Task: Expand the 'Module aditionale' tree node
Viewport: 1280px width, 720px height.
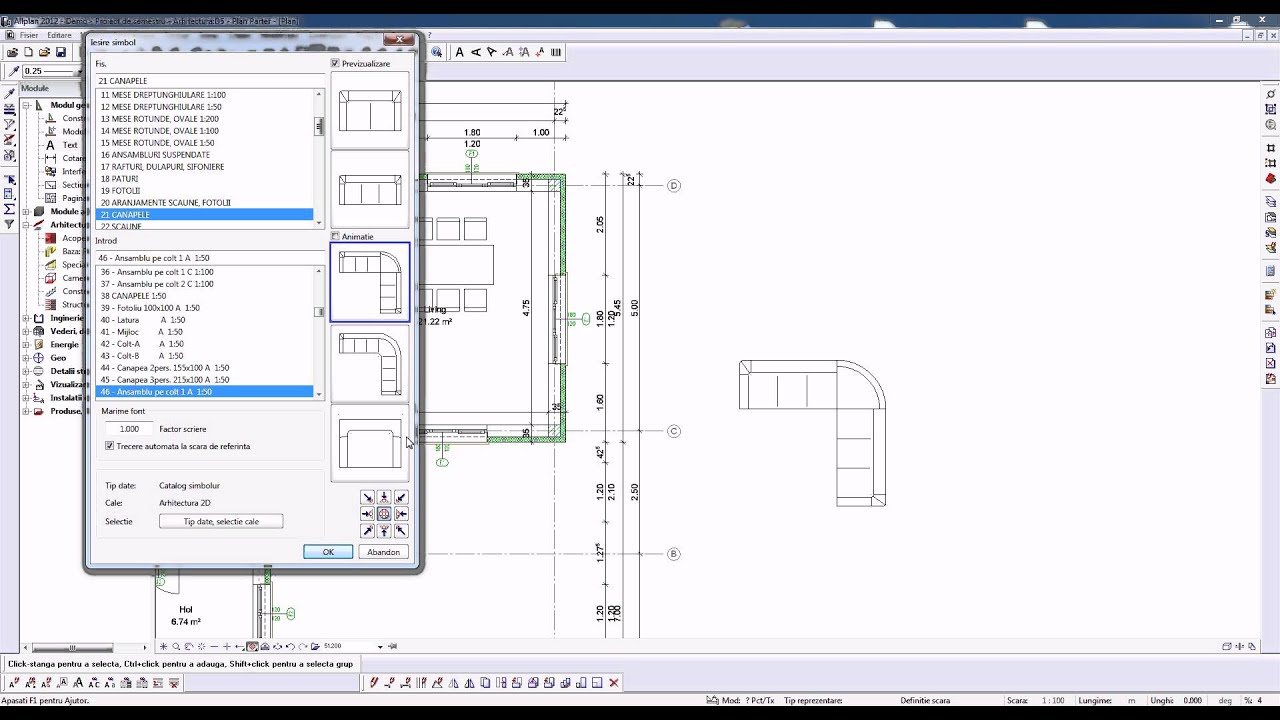Action: pos(26,212)
